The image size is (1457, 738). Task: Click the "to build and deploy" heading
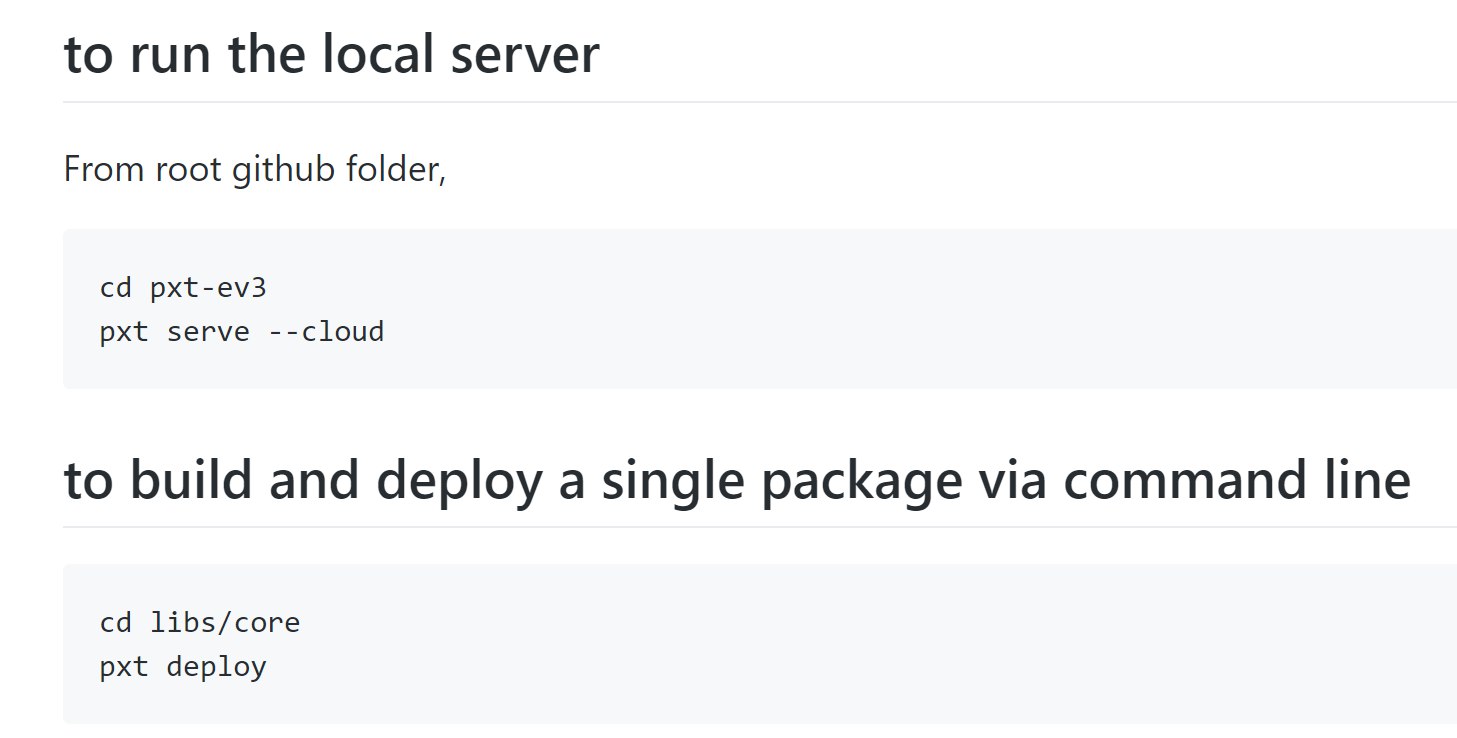(x=737, y=481)
